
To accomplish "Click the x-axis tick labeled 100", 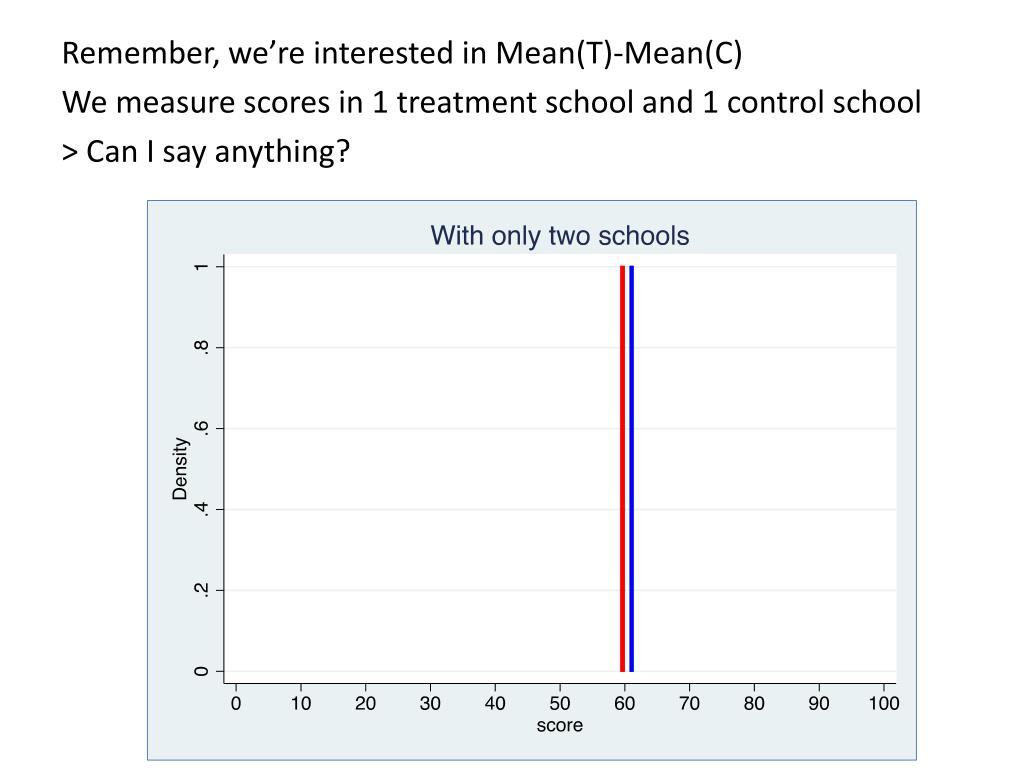I will (884, 703).
